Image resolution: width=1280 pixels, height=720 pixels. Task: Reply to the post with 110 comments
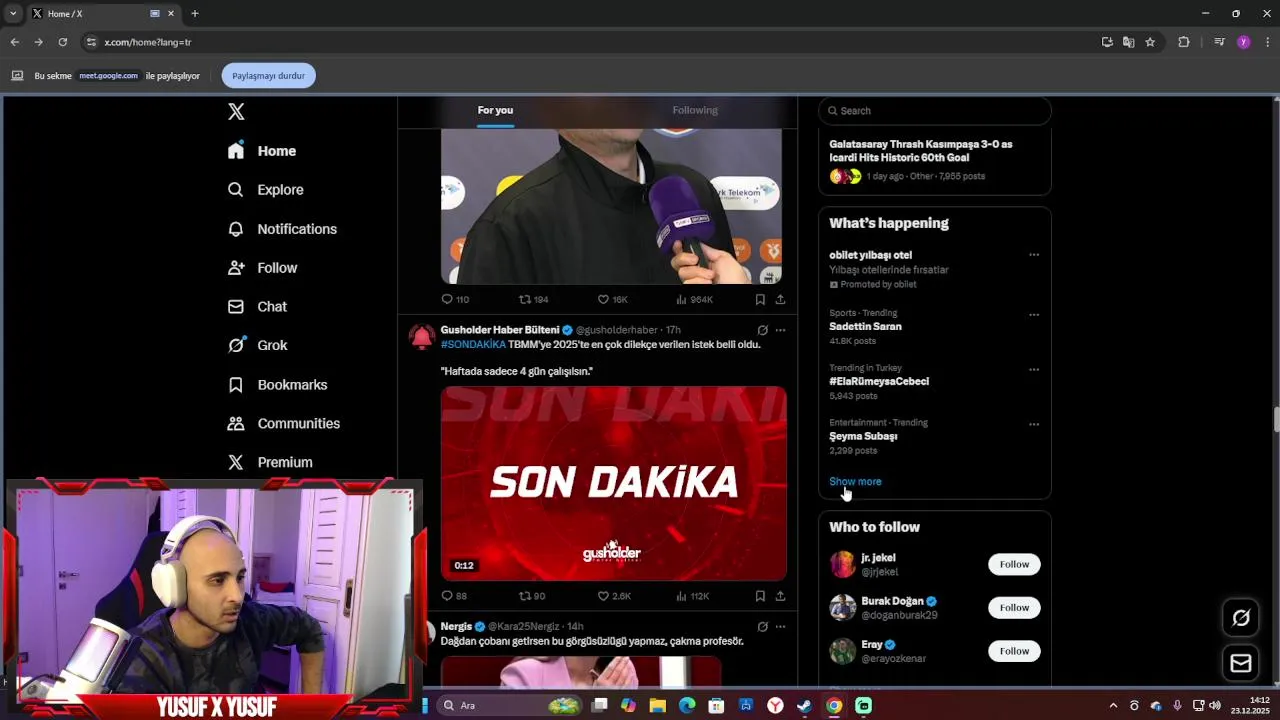455,300
